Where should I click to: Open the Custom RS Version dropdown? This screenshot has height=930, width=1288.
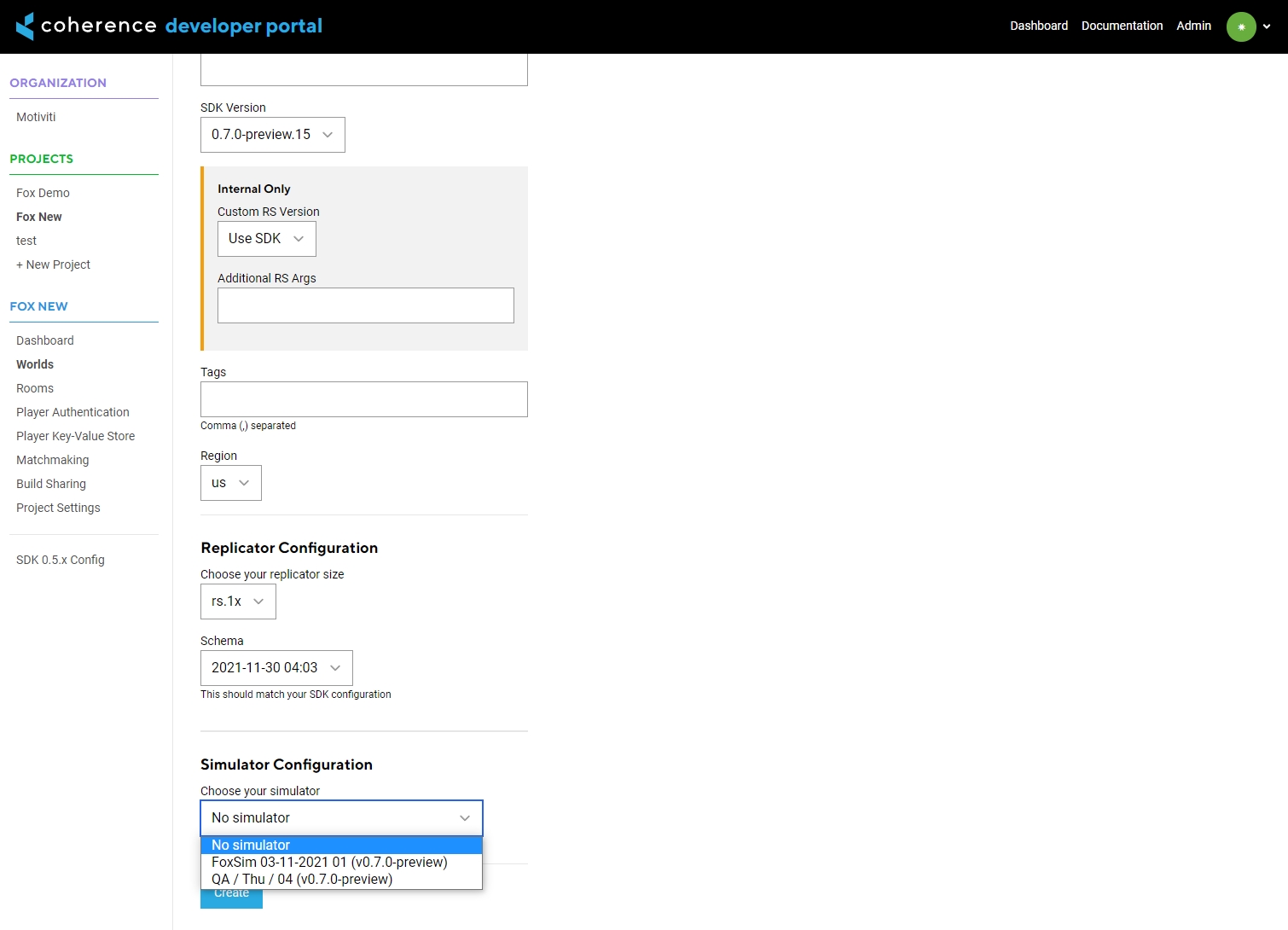tap(266, 239)
